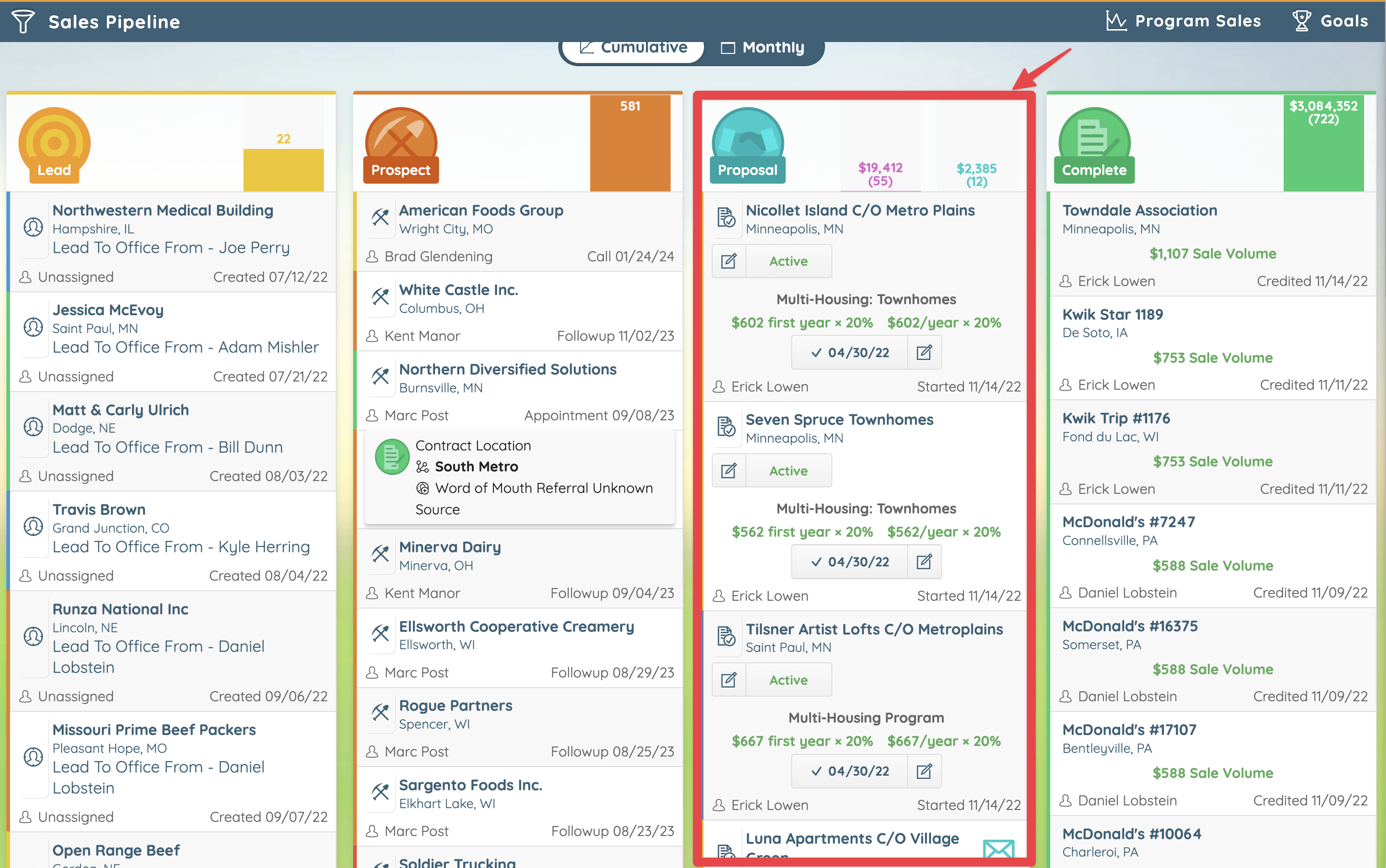Select the Prospect stage label
This screenshot has height=868, width=1386.
click(401, 170)
